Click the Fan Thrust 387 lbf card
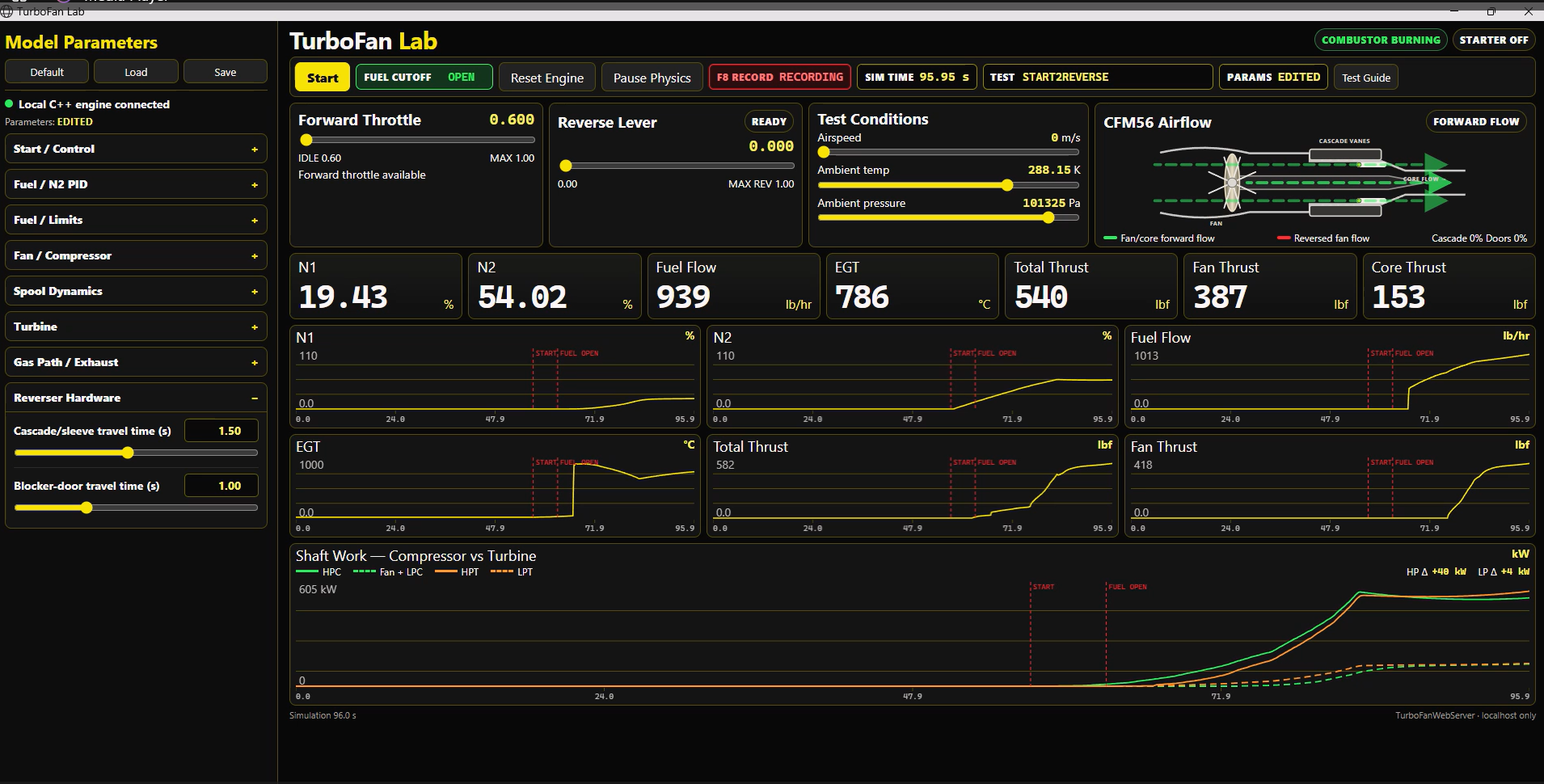 click(1270, 286)
